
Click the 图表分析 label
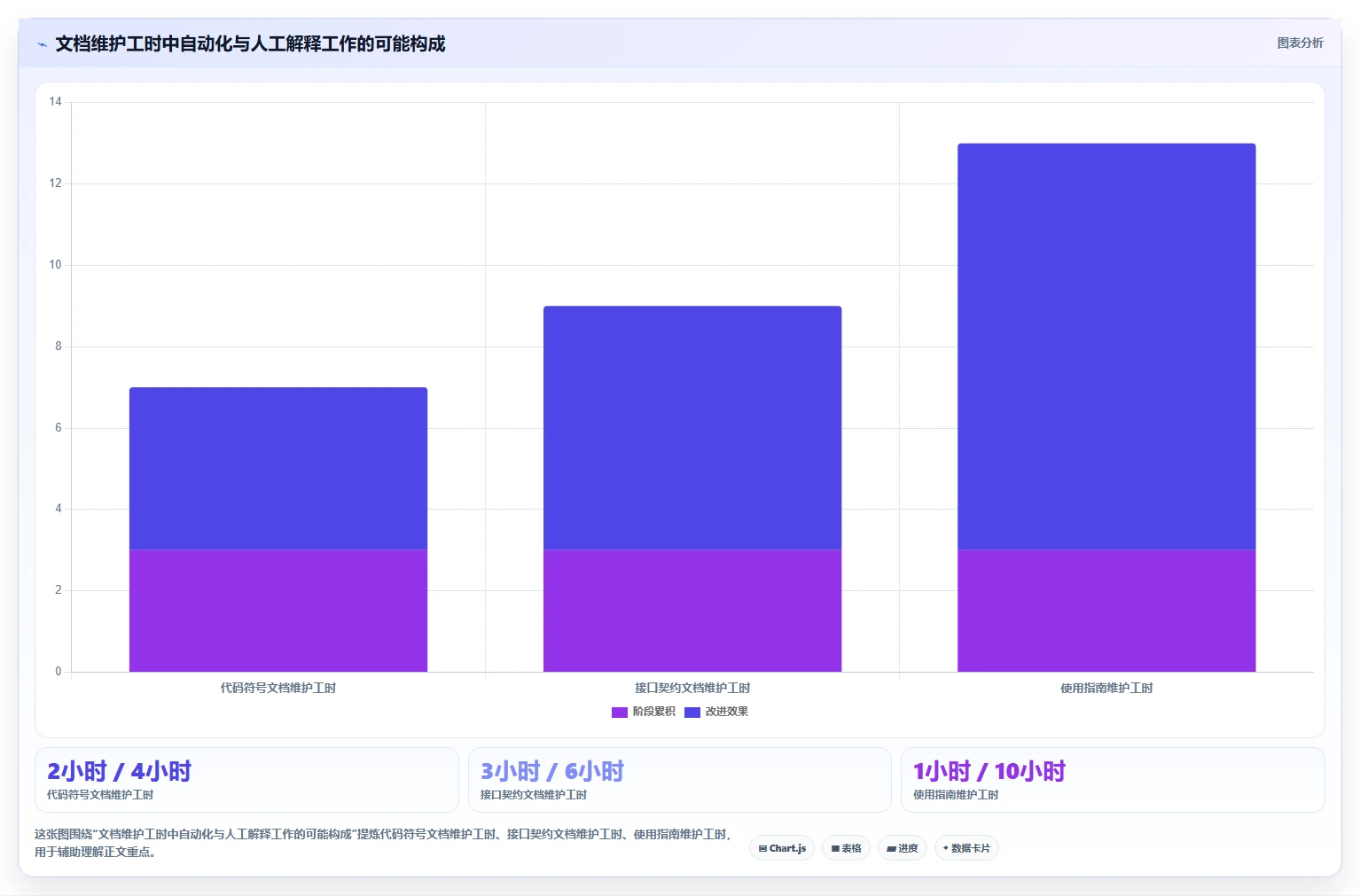[x=1300, y=43]
